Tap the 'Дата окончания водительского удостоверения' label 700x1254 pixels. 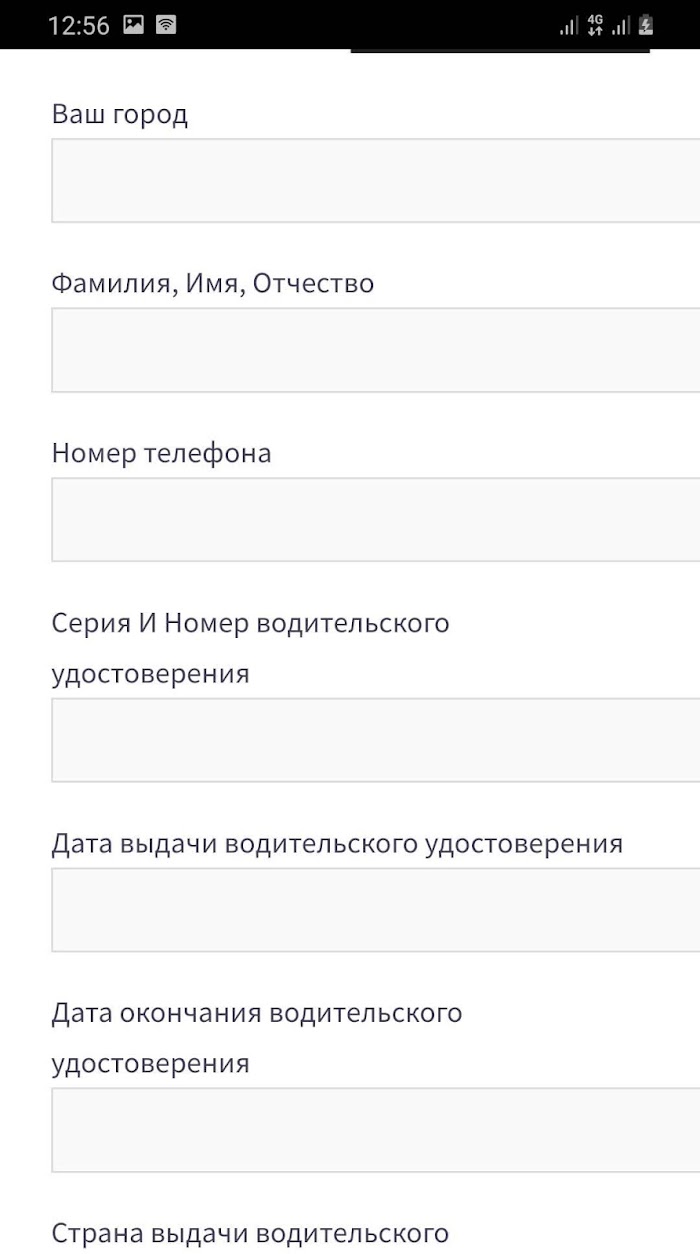point(256,1038)
